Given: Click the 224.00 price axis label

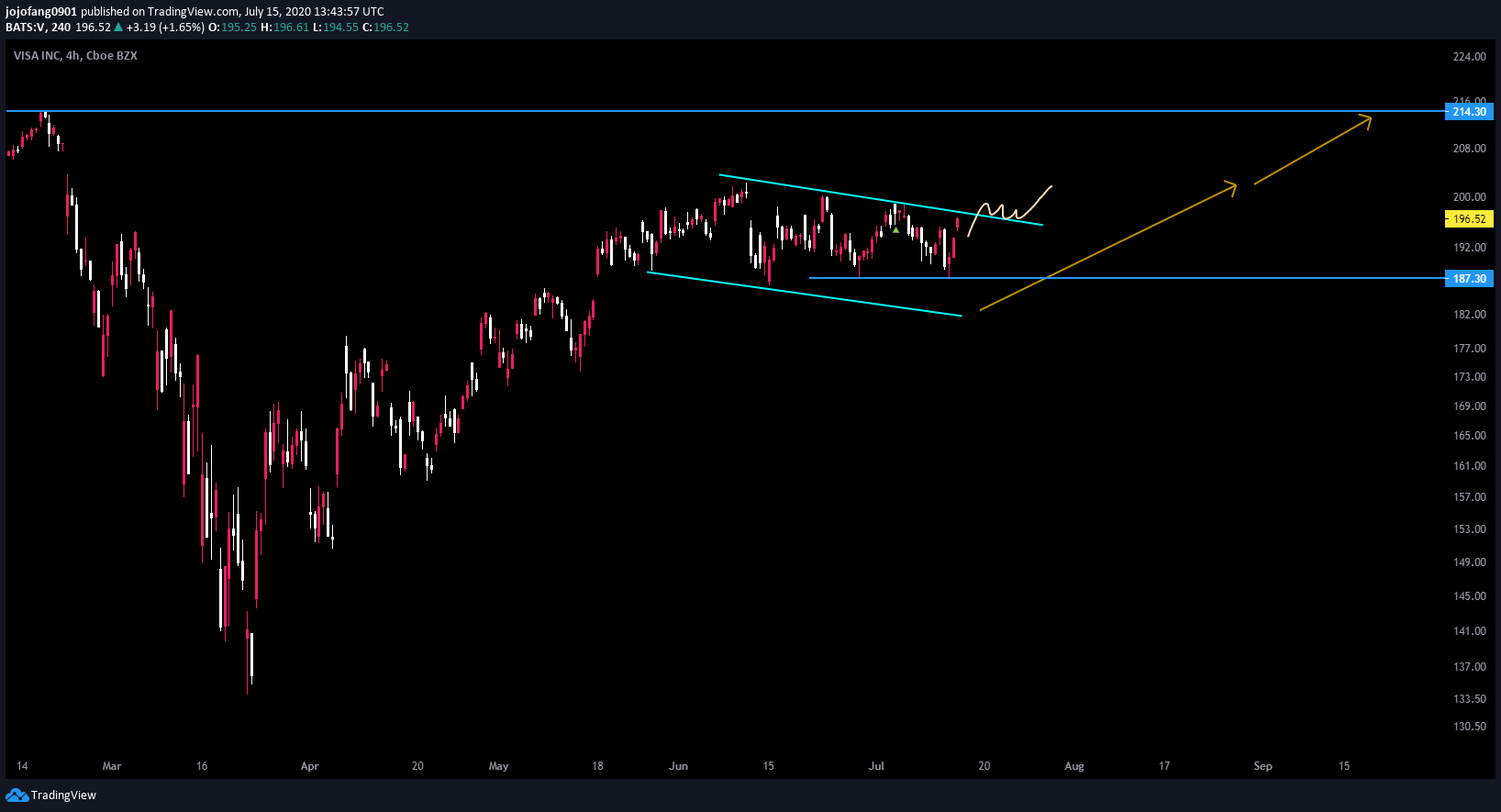Looking at the screenshot, I should [x=1469, y=57].
